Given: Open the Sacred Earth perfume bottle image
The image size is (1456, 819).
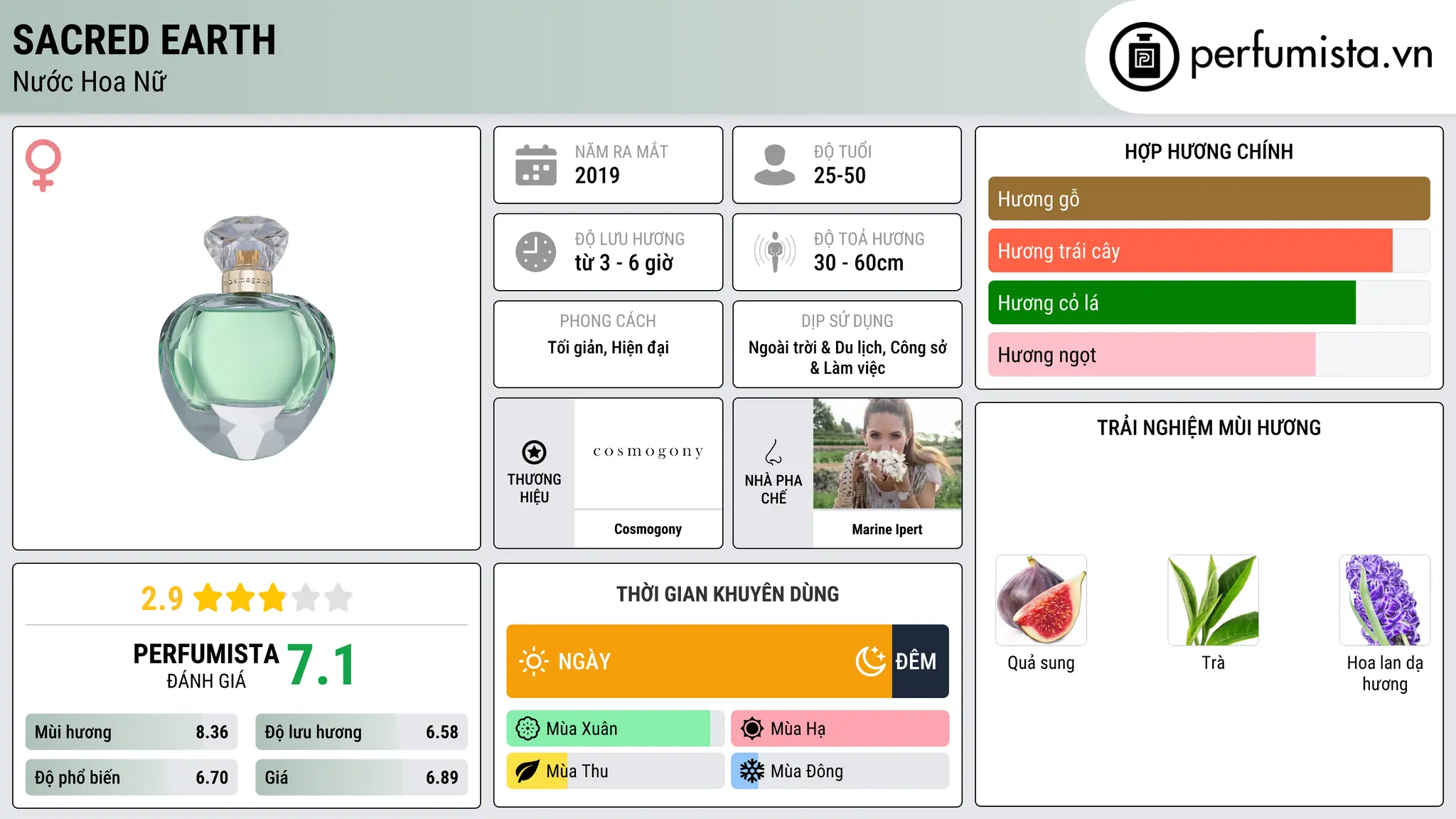Looking at the screenshot, I should [x=247, y=338].
